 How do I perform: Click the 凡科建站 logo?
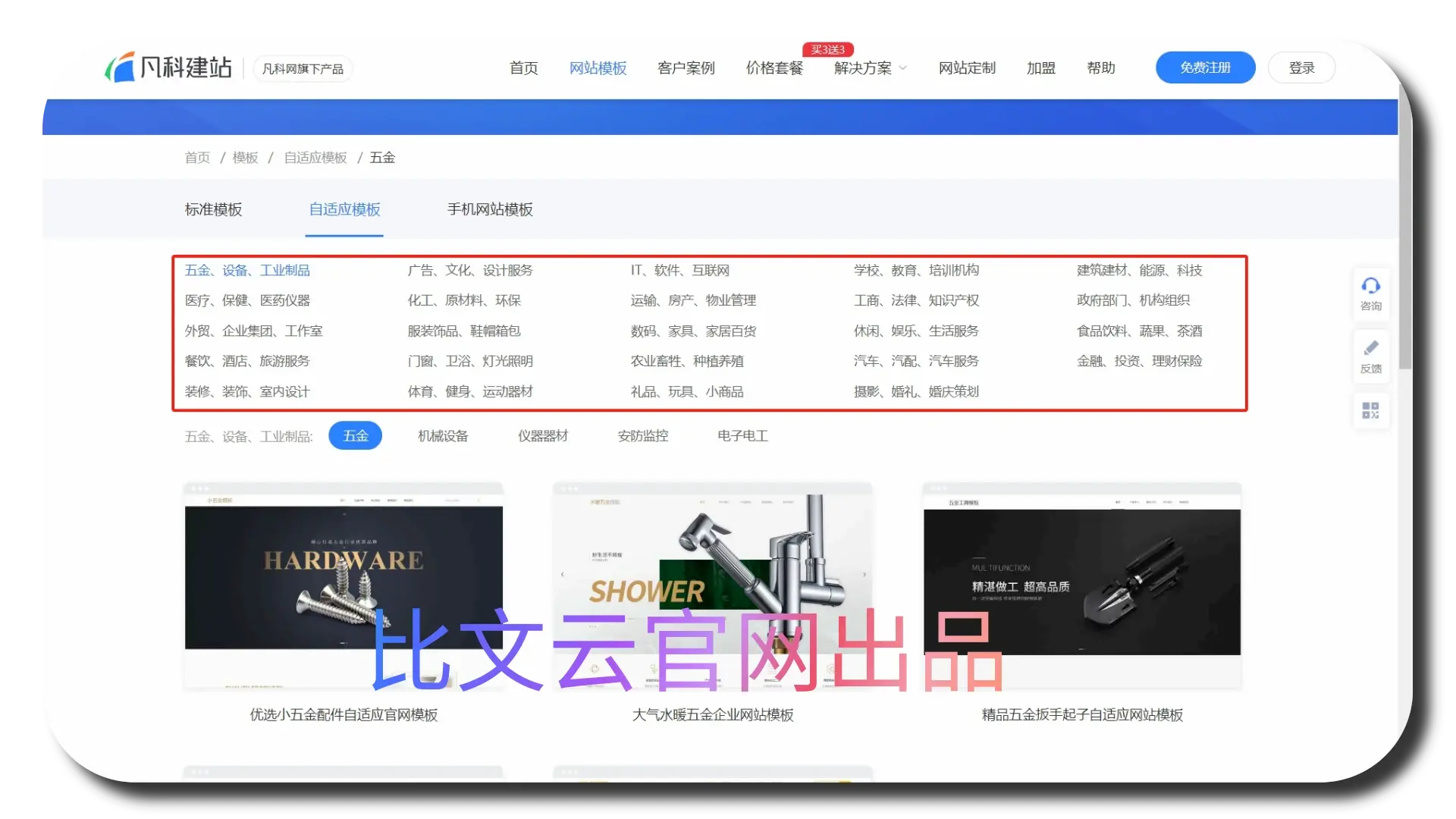(168, 67)
